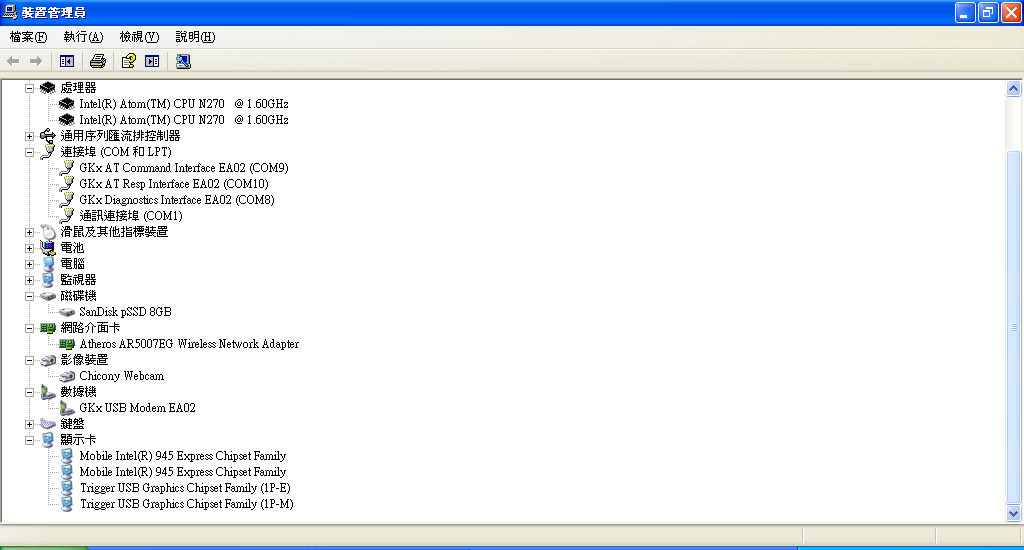The height and width of the screenshot is (550, 1024).
Task: Select second Mobile Intel 945 Express entry
Action: point(183,472)
